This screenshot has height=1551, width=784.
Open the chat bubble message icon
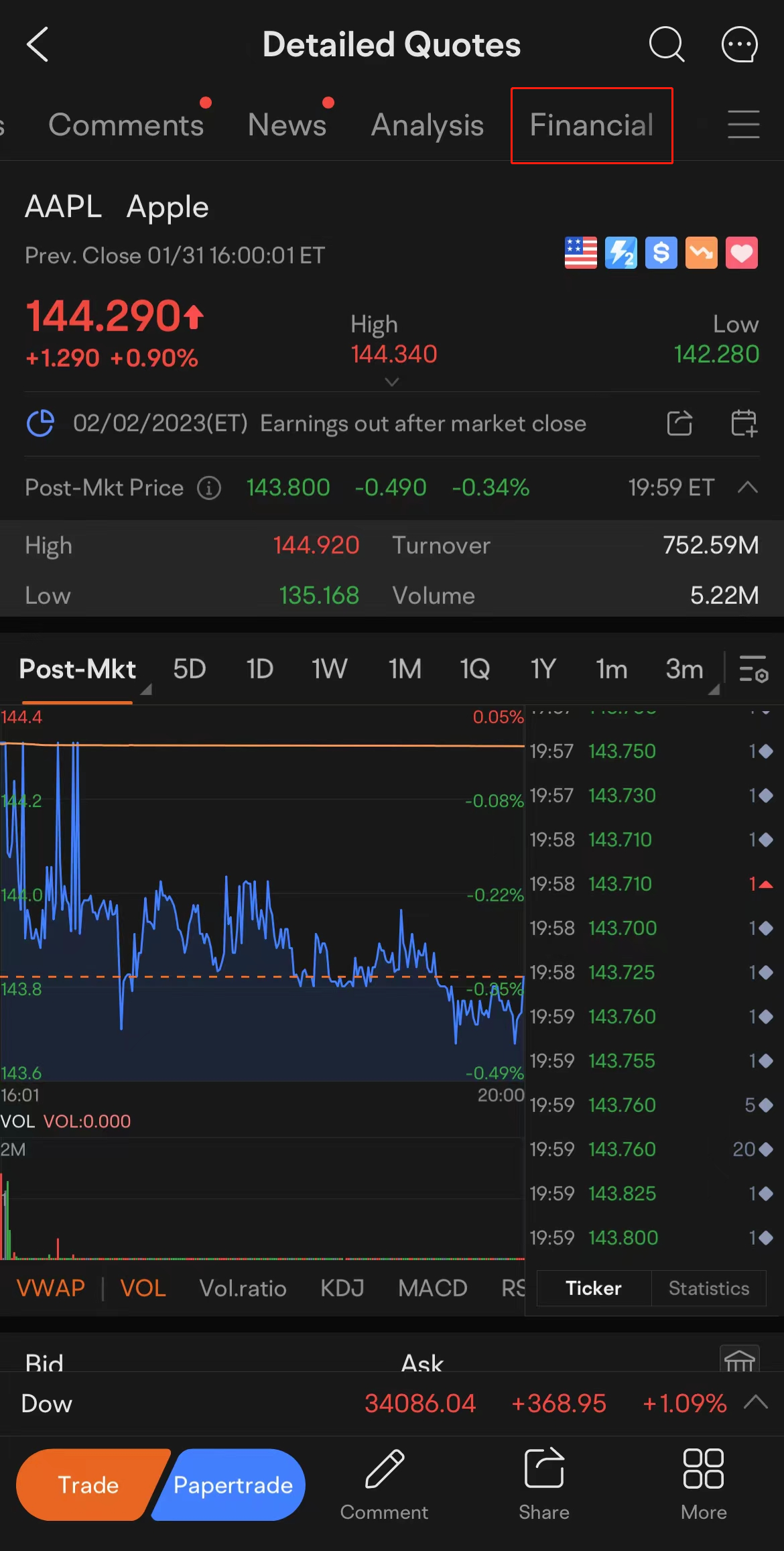pos(740,44)
